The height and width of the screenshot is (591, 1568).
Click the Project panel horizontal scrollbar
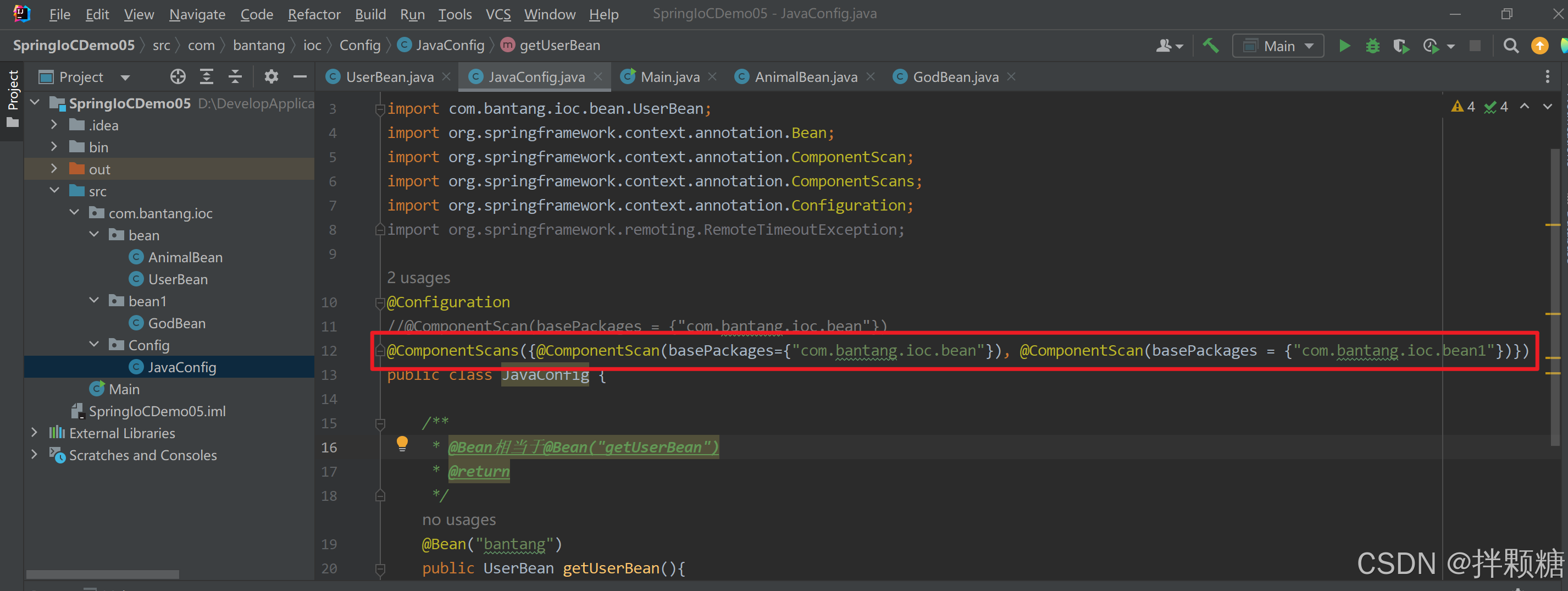tap(102, 575)
